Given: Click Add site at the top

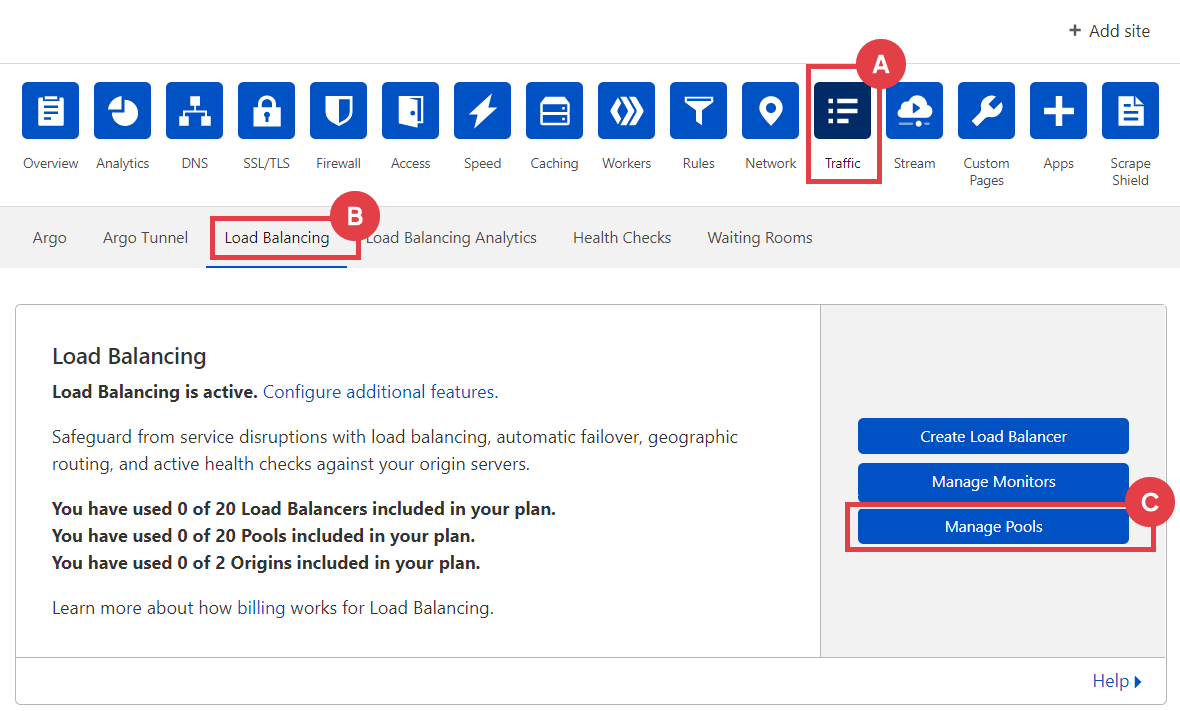Looking at the screenshot, I should (x=1109, y=31).
